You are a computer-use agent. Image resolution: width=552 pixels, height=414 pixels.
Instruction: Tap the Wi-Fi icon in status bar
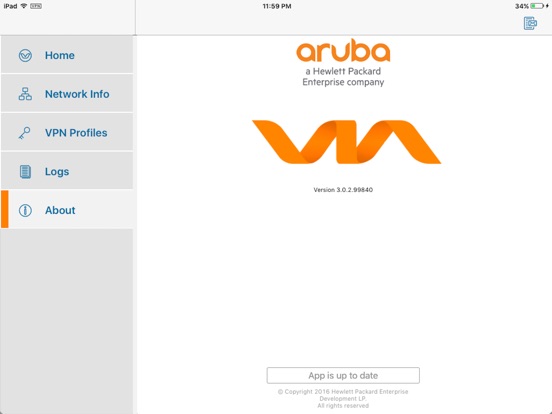pos(24,6)
